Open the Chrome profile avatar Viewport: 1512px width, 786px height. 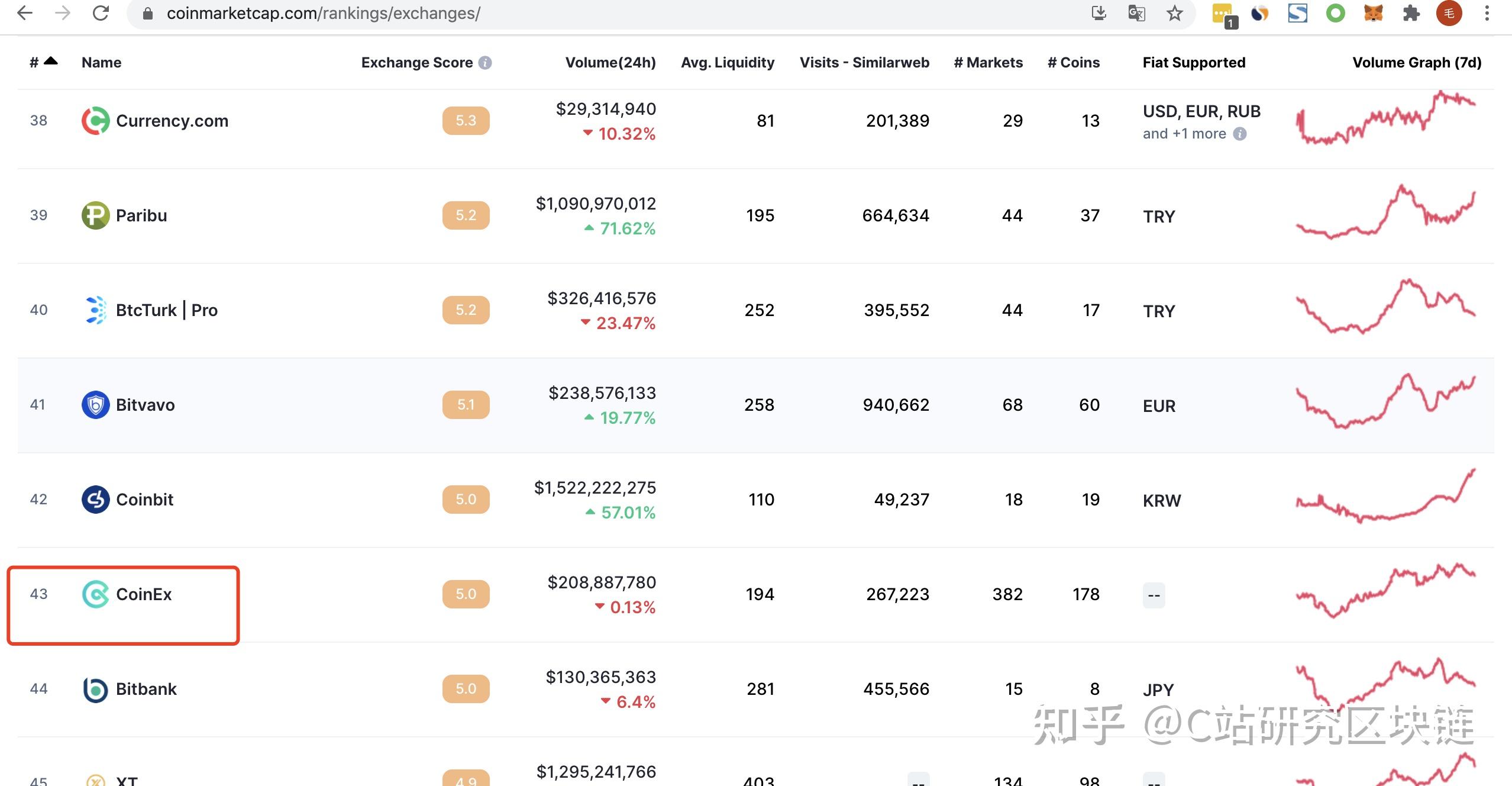pos(1449,13)
